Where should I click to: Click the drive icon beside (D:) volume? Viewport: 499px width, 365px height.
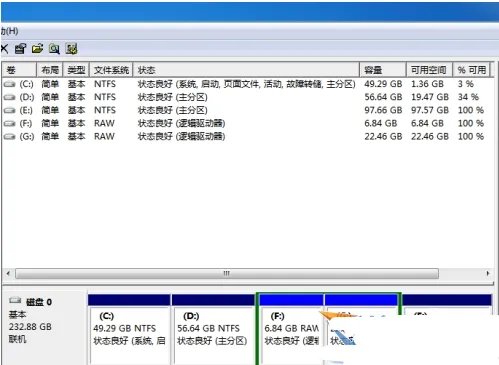pyautogui.click(x=9, y=97)
